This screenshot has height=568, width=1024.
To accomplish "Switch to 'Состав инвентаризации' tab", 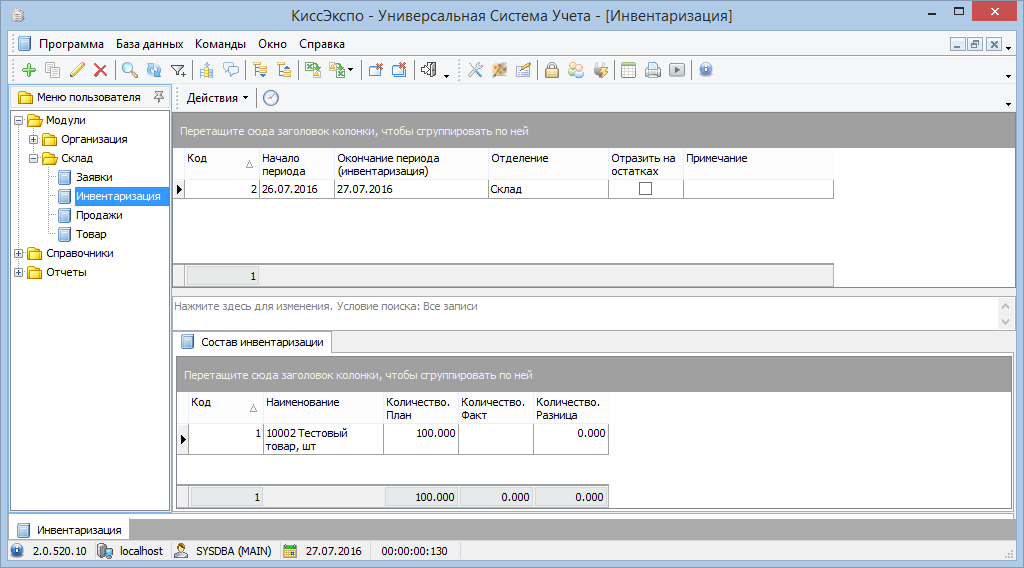I will point(261,342).
